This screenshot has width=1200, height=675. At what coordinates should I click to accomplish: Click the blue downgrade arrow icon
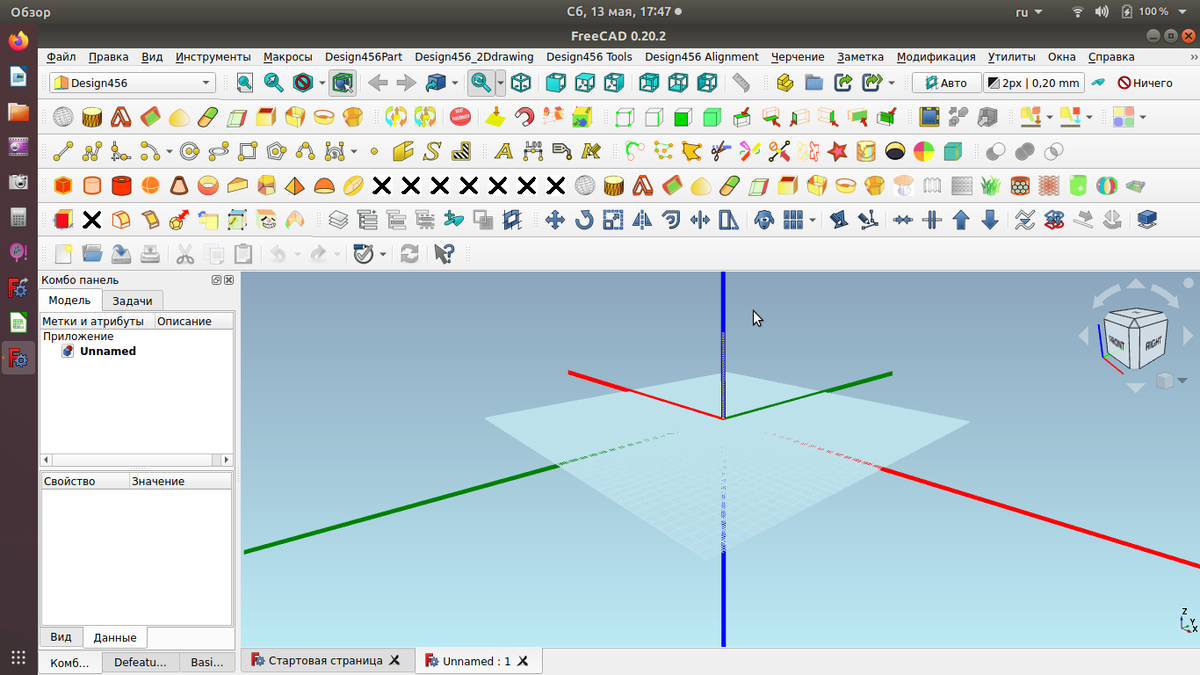990,219
